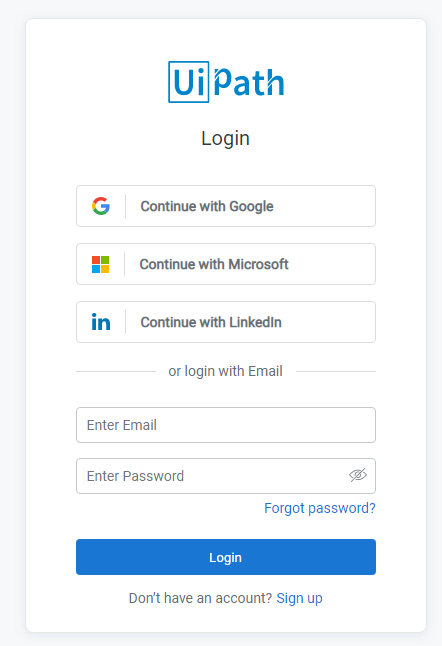The image size is (442, 646).
Task: Open the "Forgot password?" link
Action: [320, 508]
